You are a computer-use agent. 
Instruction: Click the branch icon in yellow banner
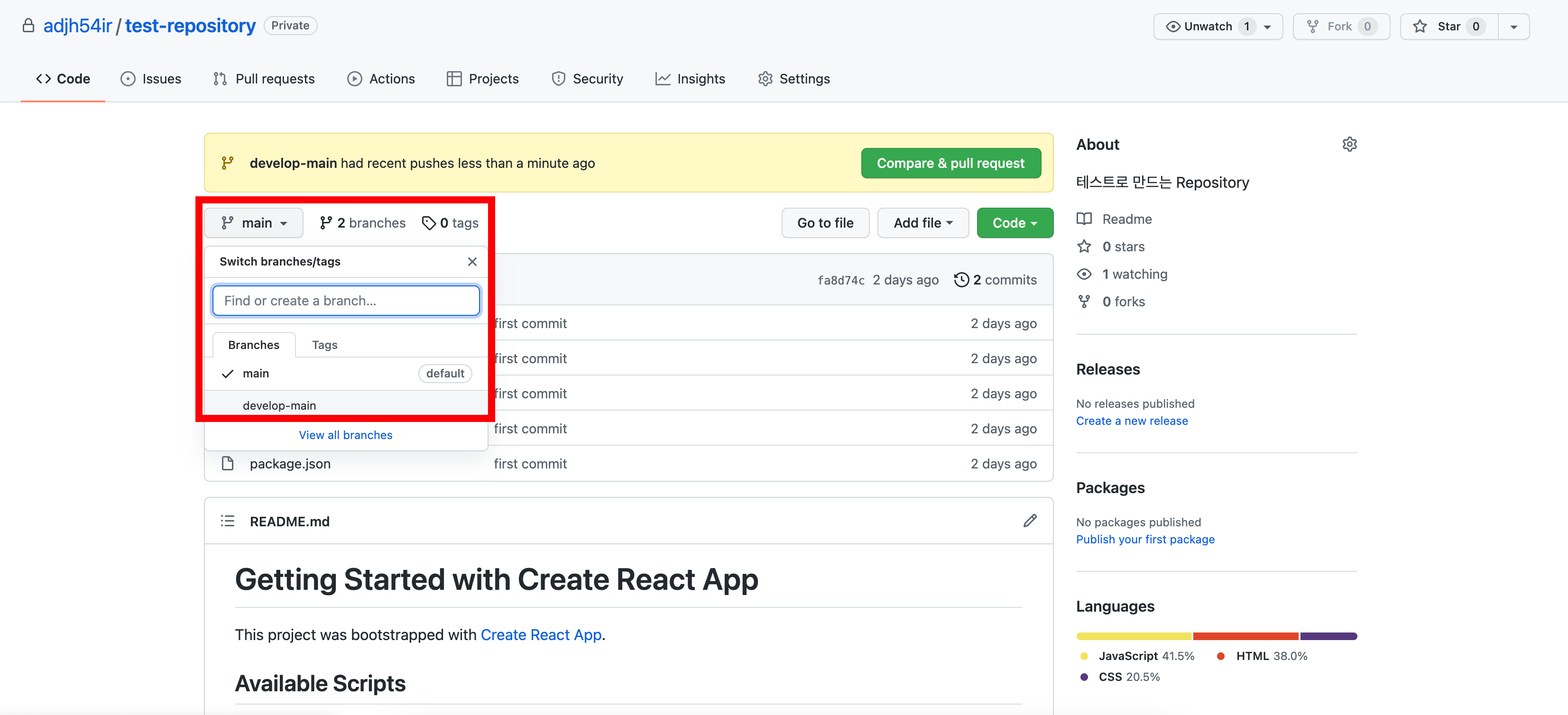[x=228, y=163]
